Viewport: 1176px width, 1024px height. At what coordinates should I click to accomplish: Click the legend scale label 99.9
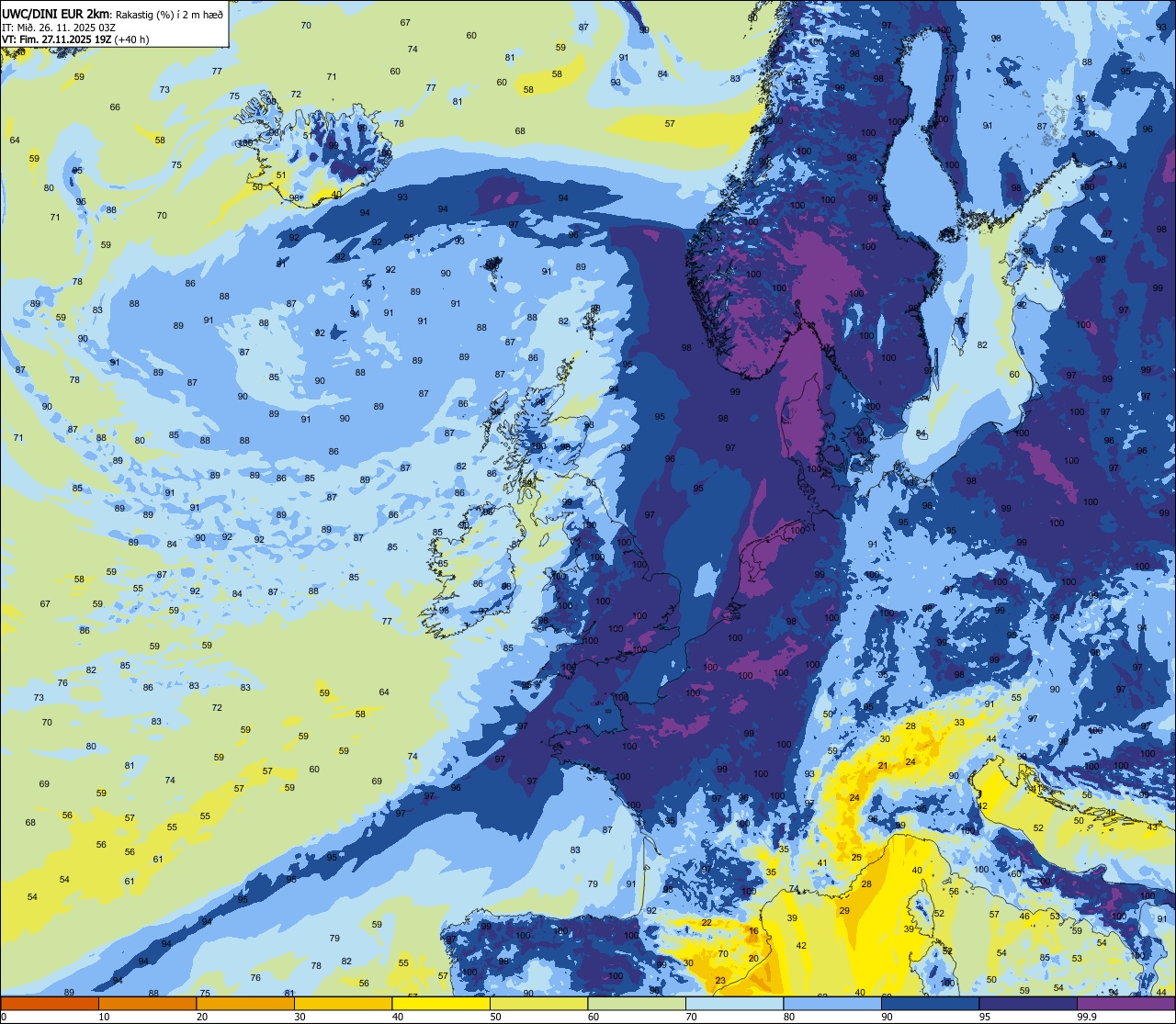click(x=1087, y=1017)
